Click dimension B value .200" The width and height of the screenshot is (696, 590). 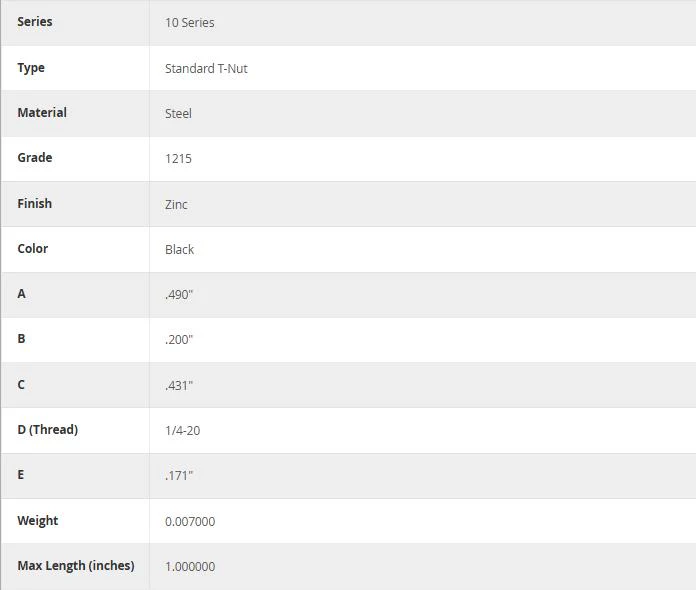(x=179, y=340)
